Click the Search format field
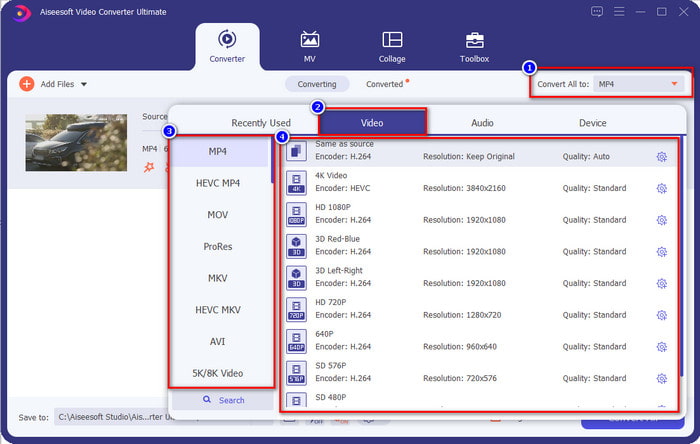Viewport: 700px width, 444px height. point(223,400)
